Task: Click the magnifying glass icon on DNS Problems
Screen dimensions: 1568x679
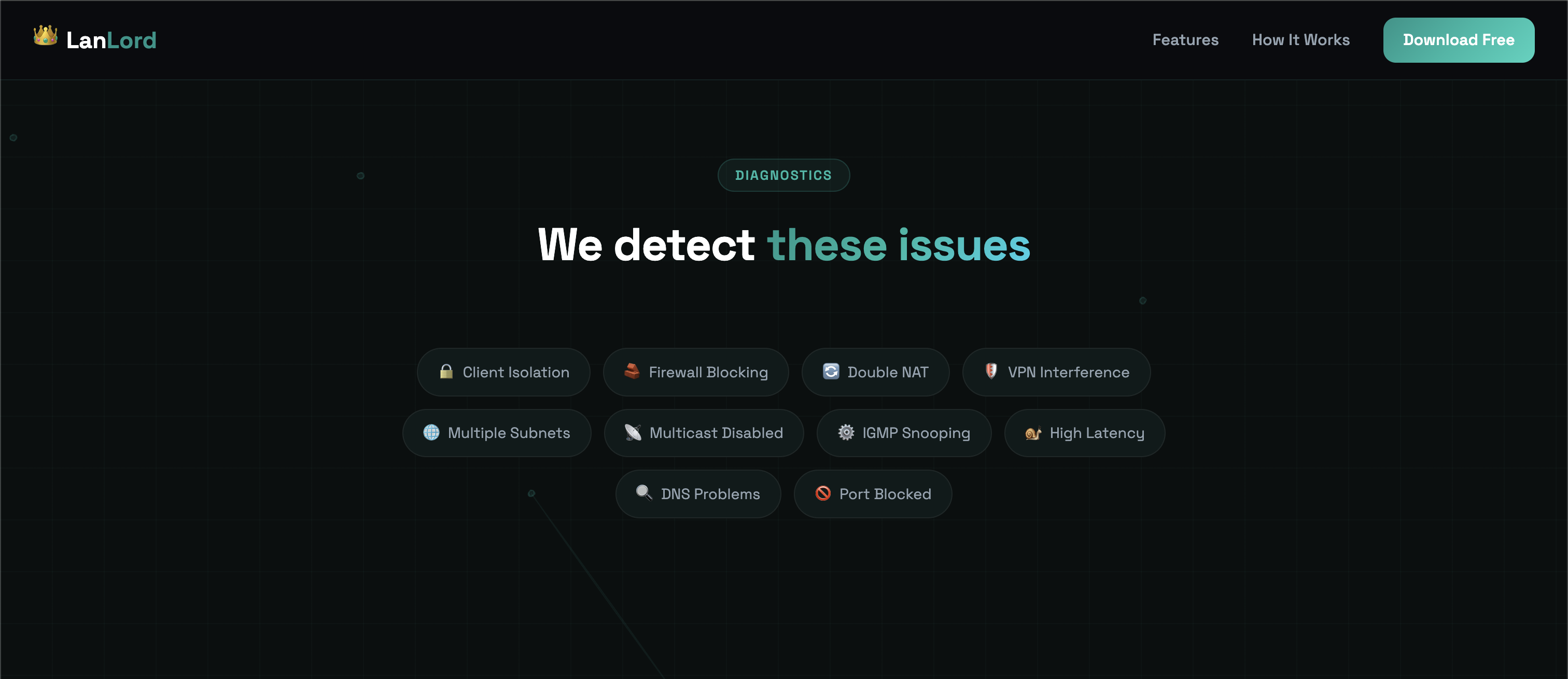Action: click(645, 493)
